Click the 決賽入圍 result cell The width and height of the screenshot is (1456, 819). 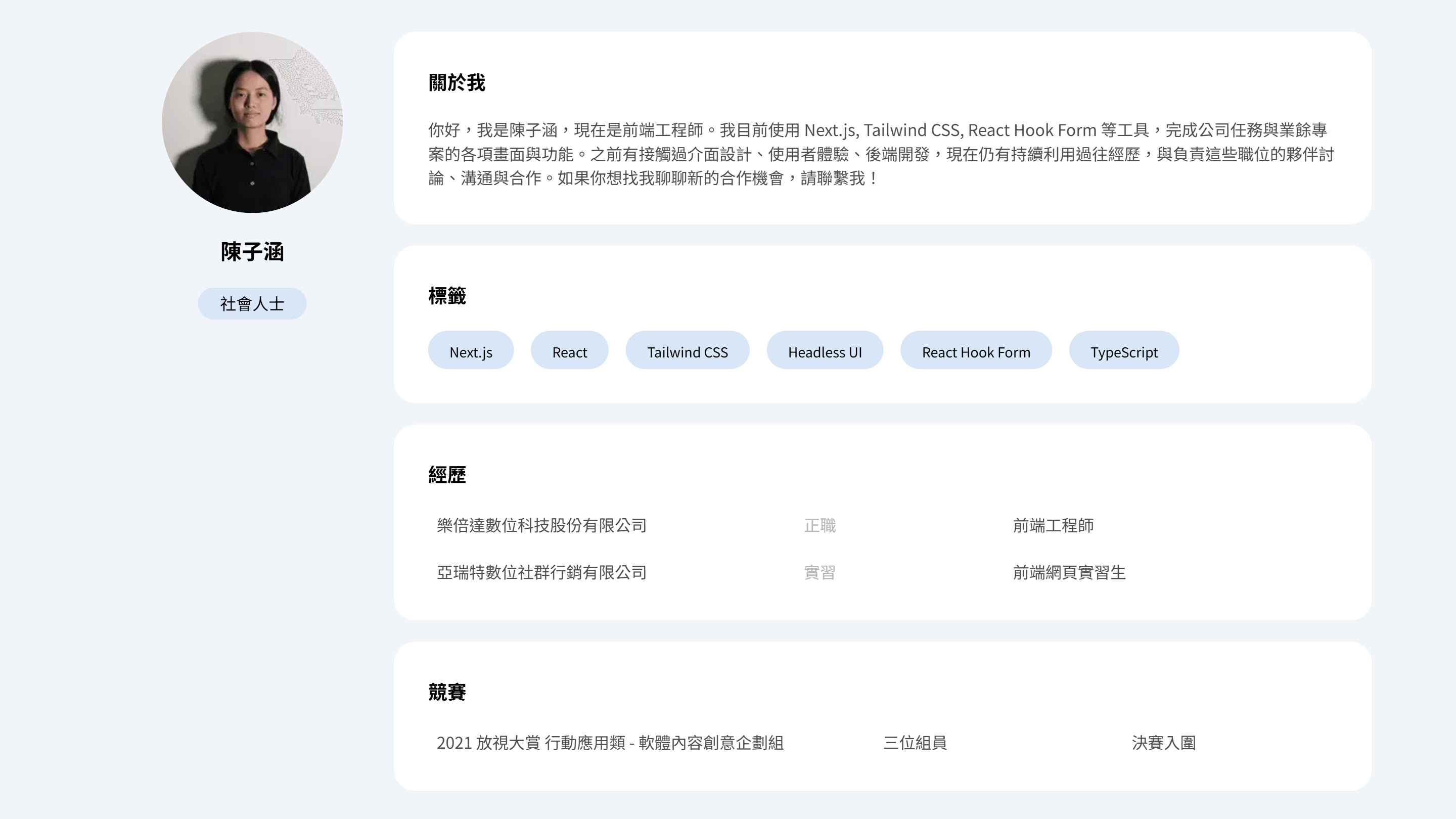coord(1164,743)
